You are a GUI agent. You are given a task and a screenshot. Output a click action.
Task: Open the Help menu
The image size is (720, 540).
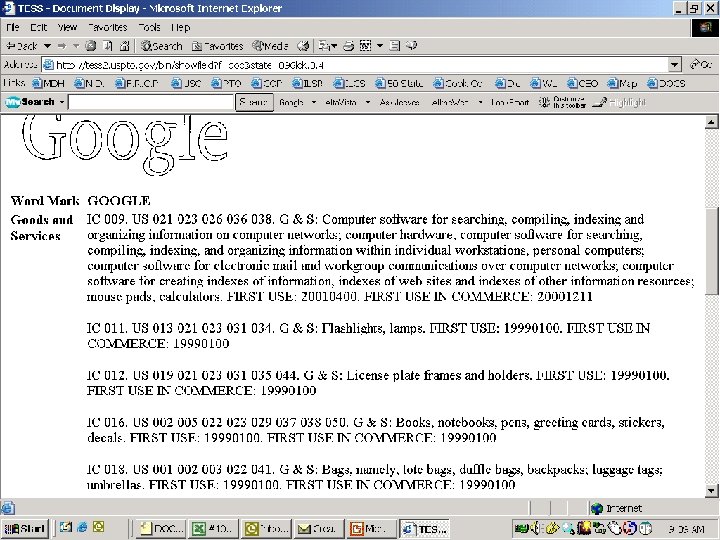point(180,28)
